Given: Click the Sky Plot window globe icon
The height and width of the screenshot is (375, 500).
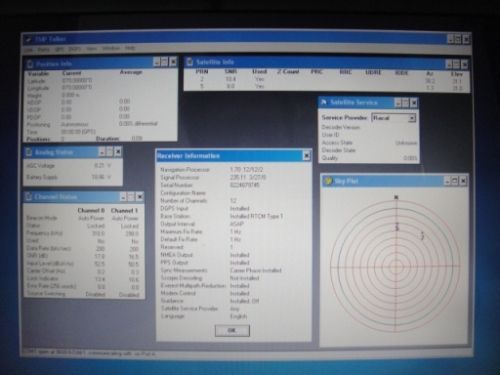Looking at the screenshot, I should (x=328, y=181).
